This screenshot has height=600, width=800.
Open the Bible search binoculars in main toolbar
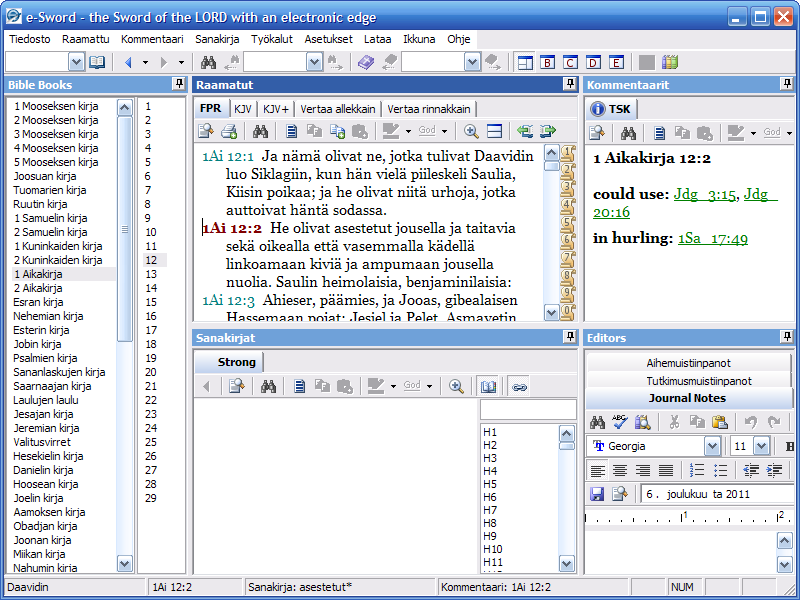pyautogui.click(x=208, y=63)
